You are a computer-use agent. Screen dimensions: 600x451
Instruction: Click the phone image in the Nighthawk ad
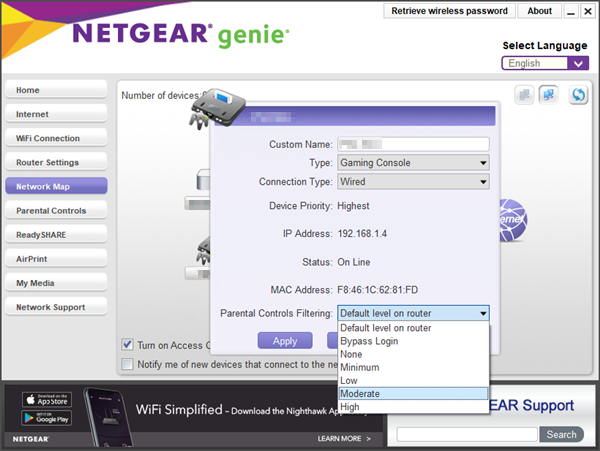(108, 417)
